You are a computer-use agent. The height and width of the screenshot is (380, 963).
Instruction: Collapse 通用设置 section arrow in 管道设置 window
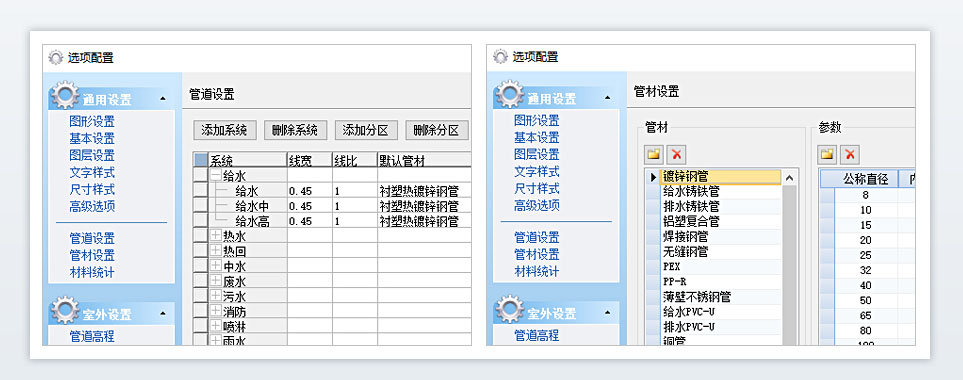click(162, 99)
